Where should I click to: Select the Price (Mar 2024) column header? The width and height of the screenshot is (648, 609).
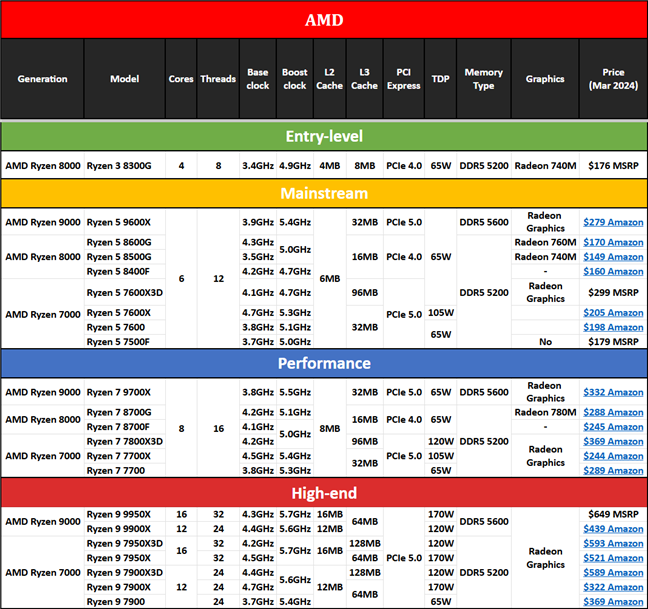(613, 79)
